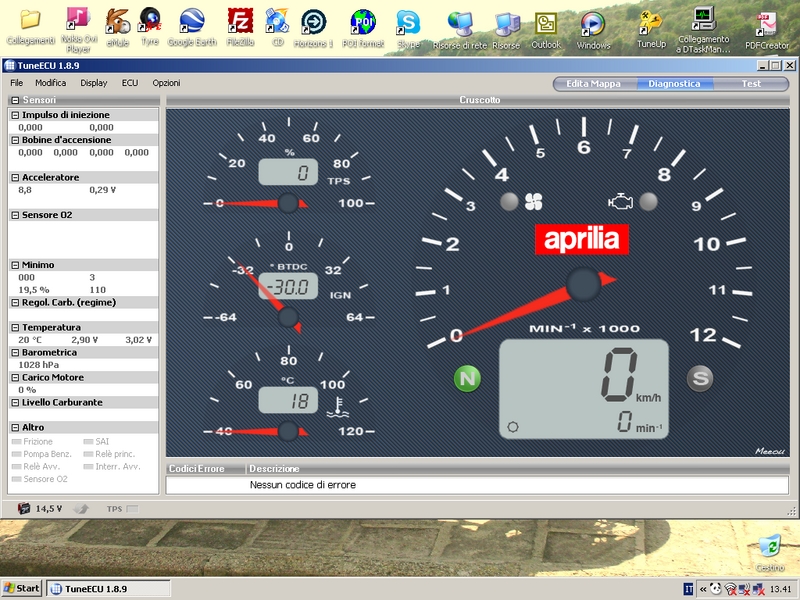This screenshot has width=800, height=600.
Task: Open the ECU menu
Action: coord(130,83)
